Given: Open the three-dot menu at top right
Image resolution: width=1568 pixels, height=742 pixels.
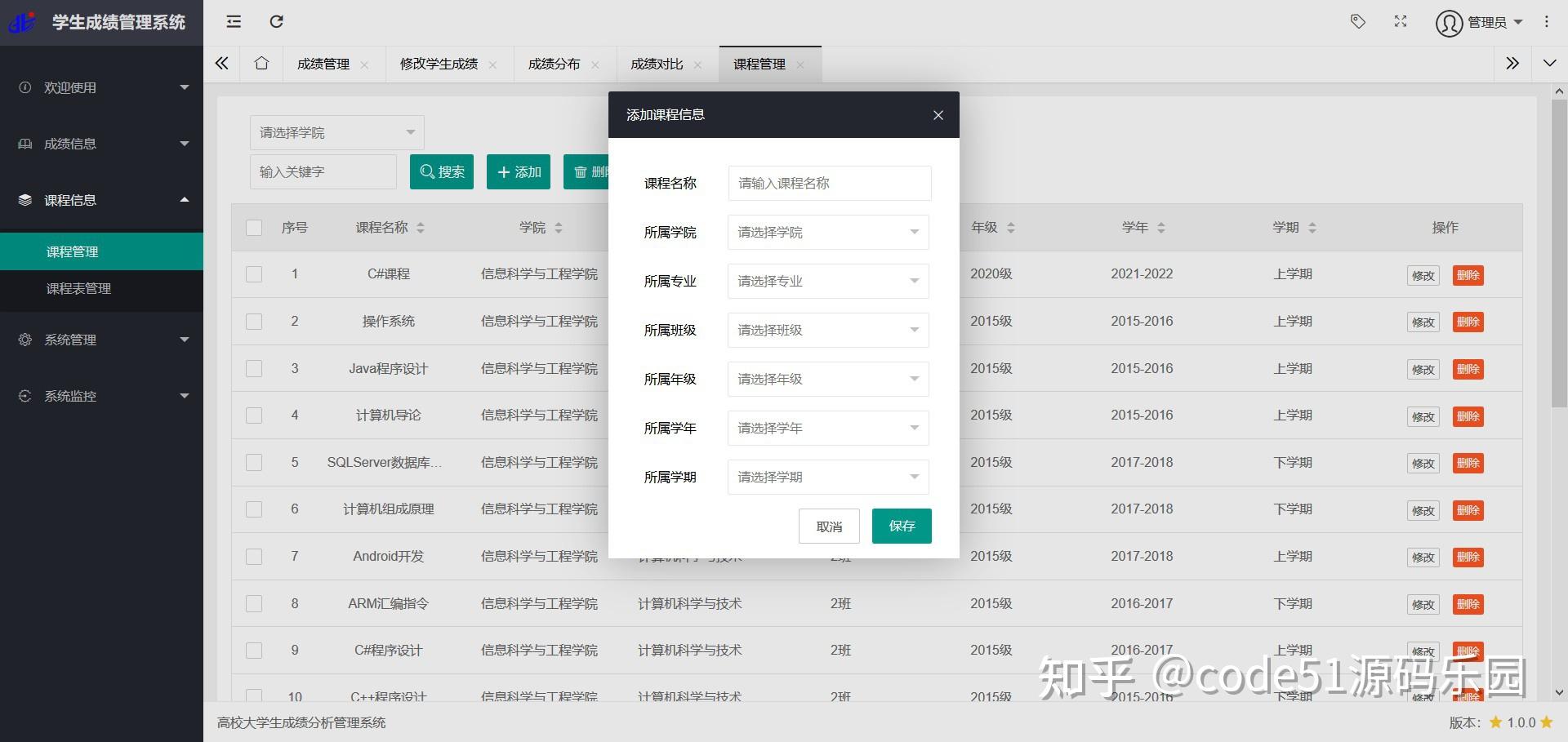Looking at the screenshot, I should [x=1546, y=22].
